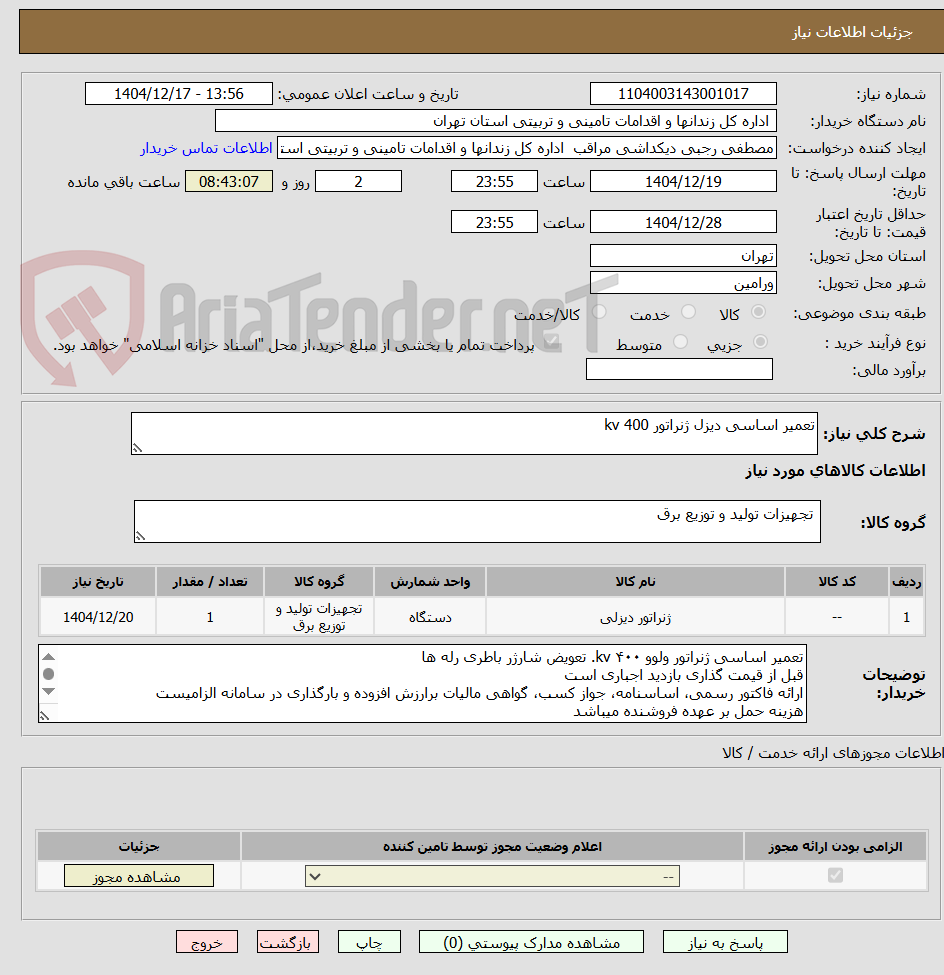944x975 pixels.
Task: Select the کالا radio button
Action: pyautogui.click(x=758, y=312)
